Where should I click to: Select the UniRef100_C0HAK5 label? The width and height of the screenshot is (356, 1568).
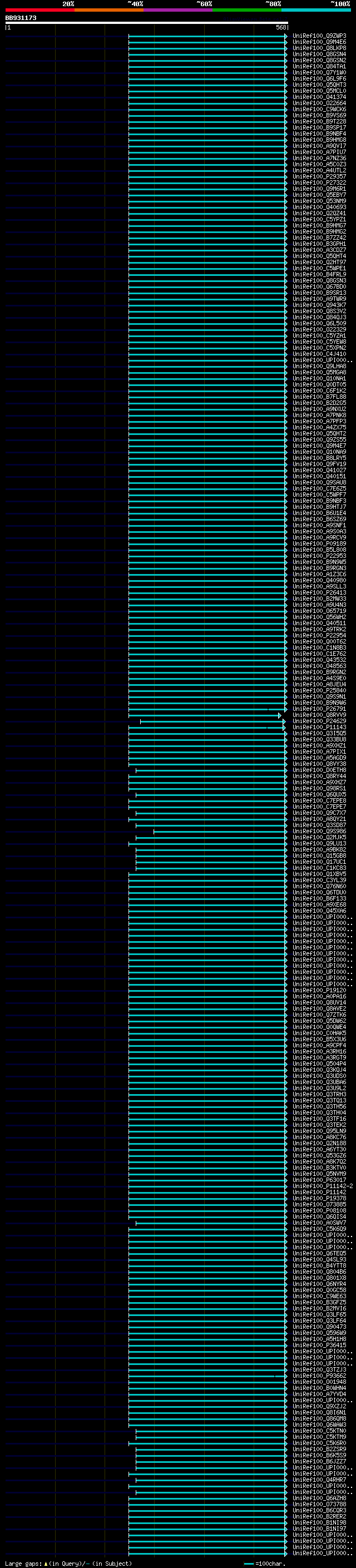(x=319, y=1033)
